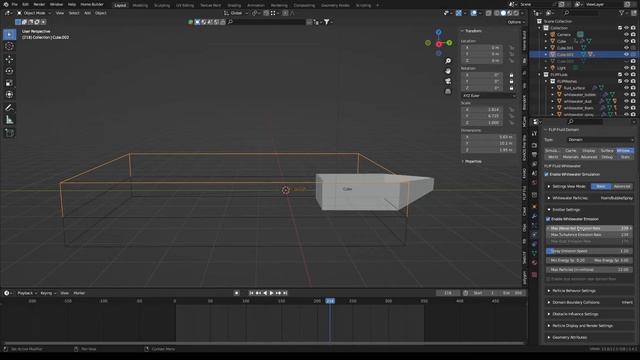Viewport: 640px width, 360px height.
Task: Switch perspective/orthographic grid icon
Action: pyautogui.click(x=448, y=91)
